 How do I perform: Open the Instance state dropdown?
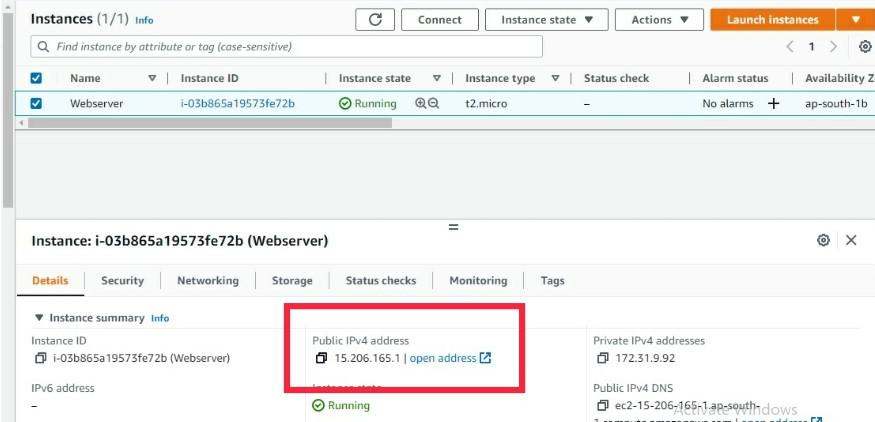547,20
